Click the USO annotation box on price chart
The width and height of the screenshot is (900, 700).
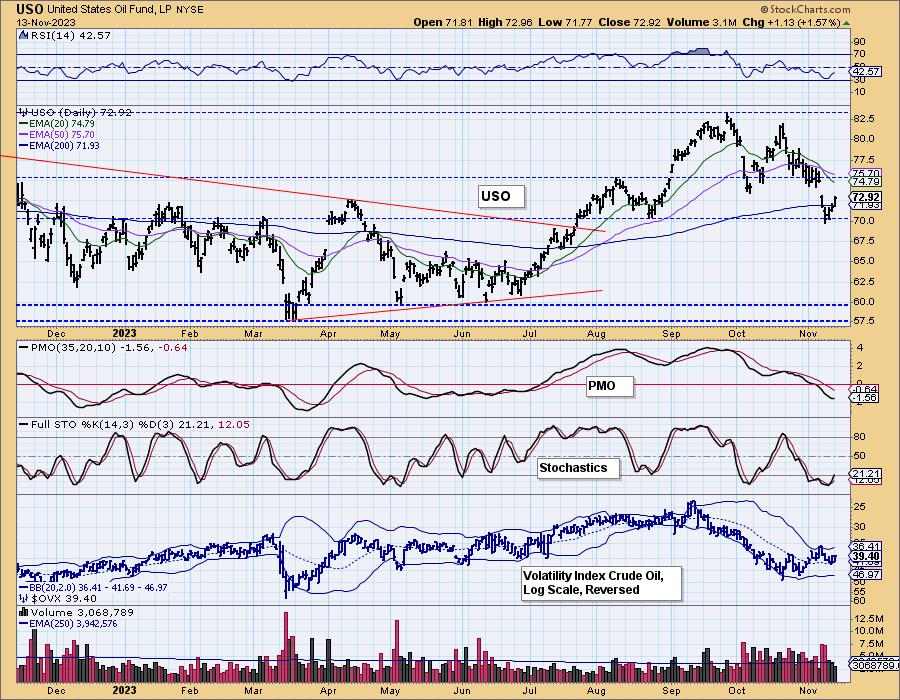[x=502, y=196]
